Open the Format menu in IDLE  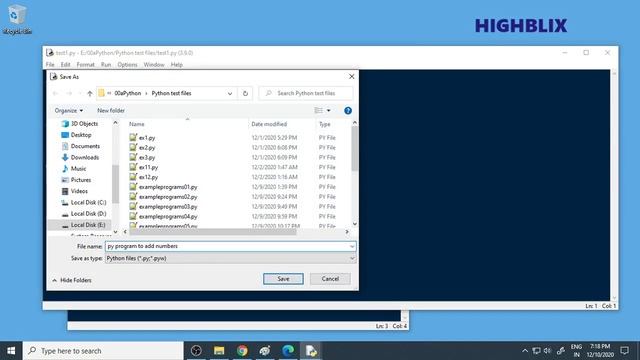point(85,64)
